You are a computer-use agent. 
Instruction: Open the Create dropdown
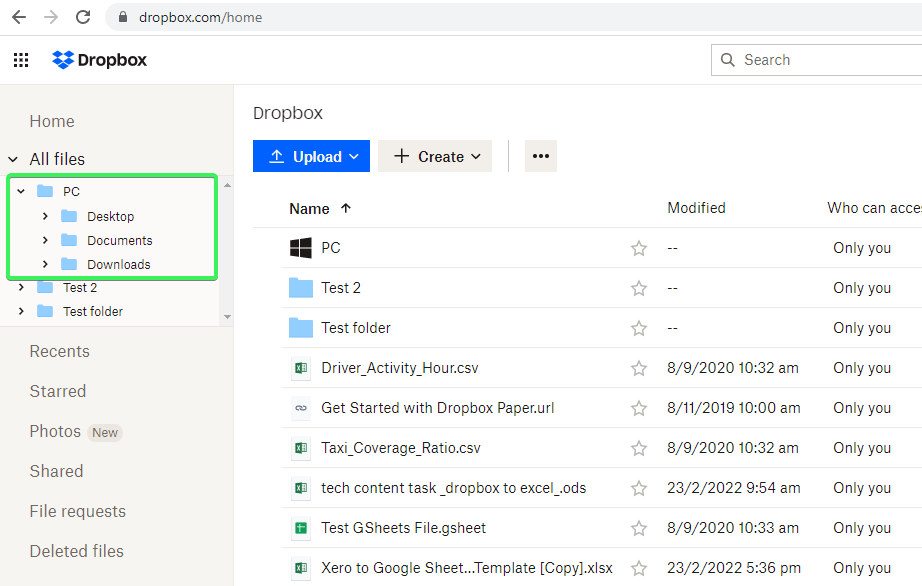[435, 156]
